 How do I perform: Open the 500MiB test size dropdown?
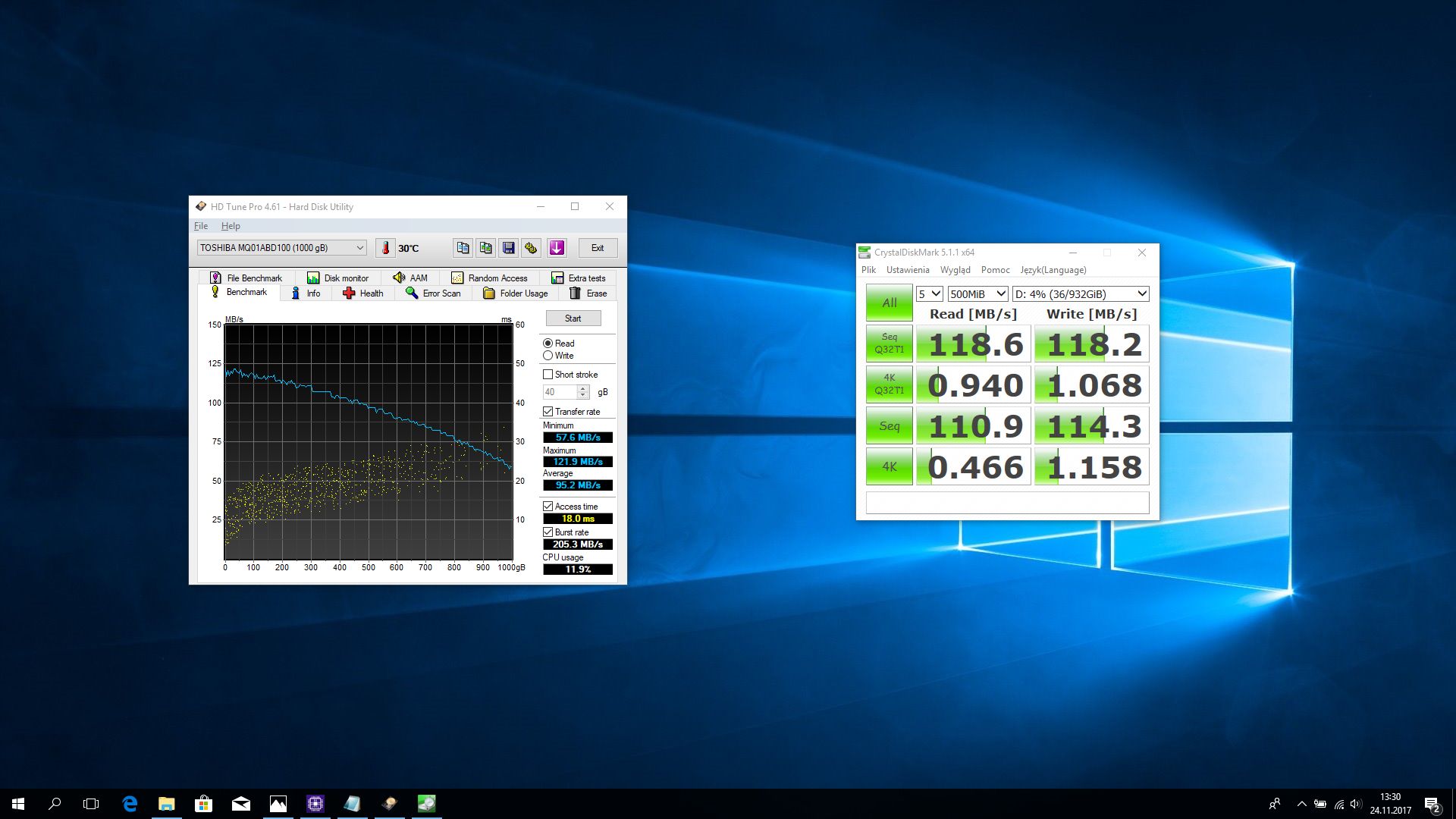[977, 294]
